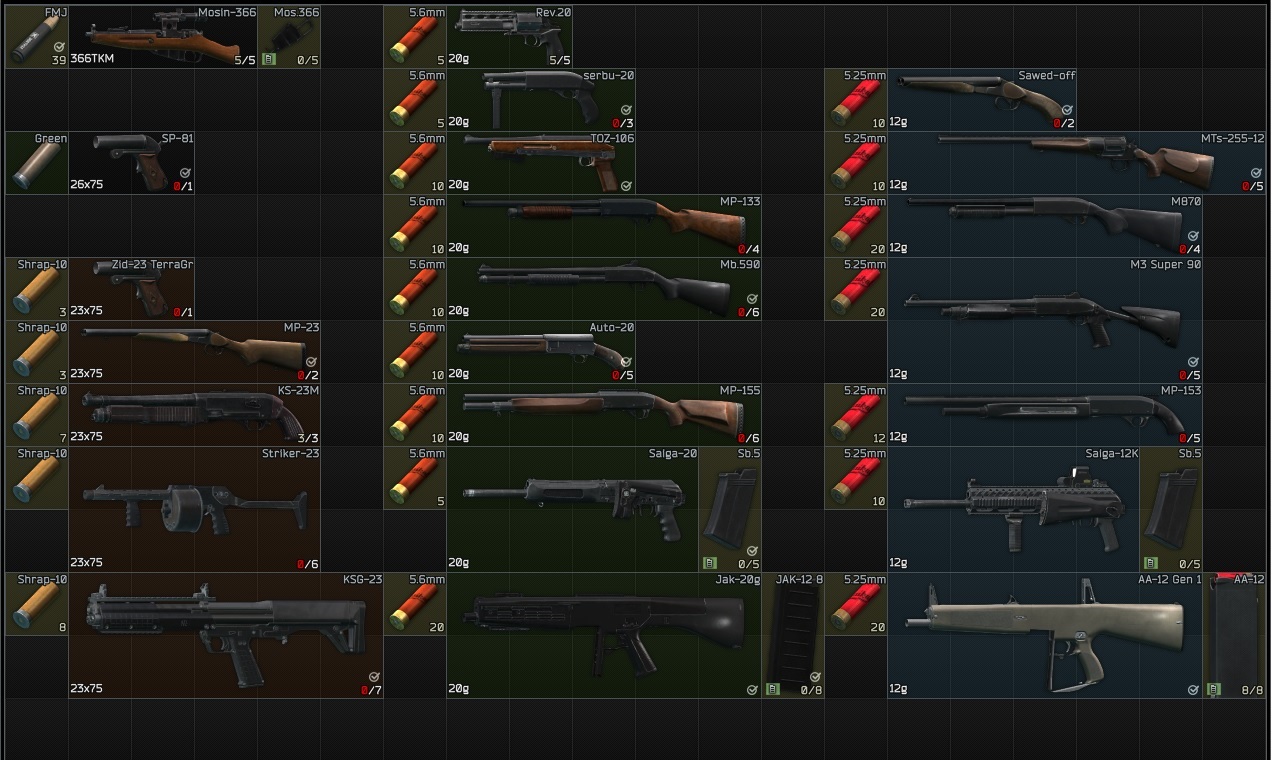Pick the 5.25mm shells beside MTs-255-12
The image size is (1272, 760).
856,162
